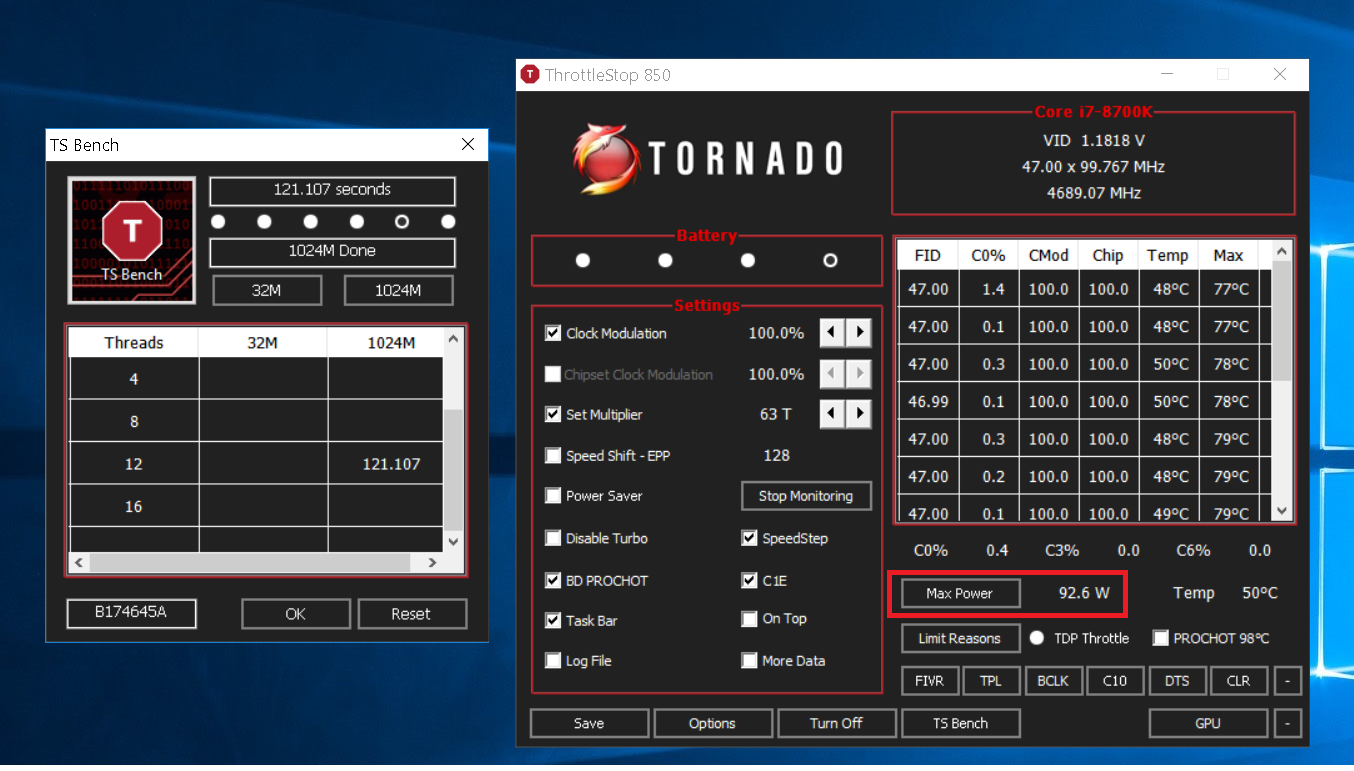This screenshot has height=771, width=1354.
Task: Click the Tornado flame logo
Action: (x=605, y=158)
